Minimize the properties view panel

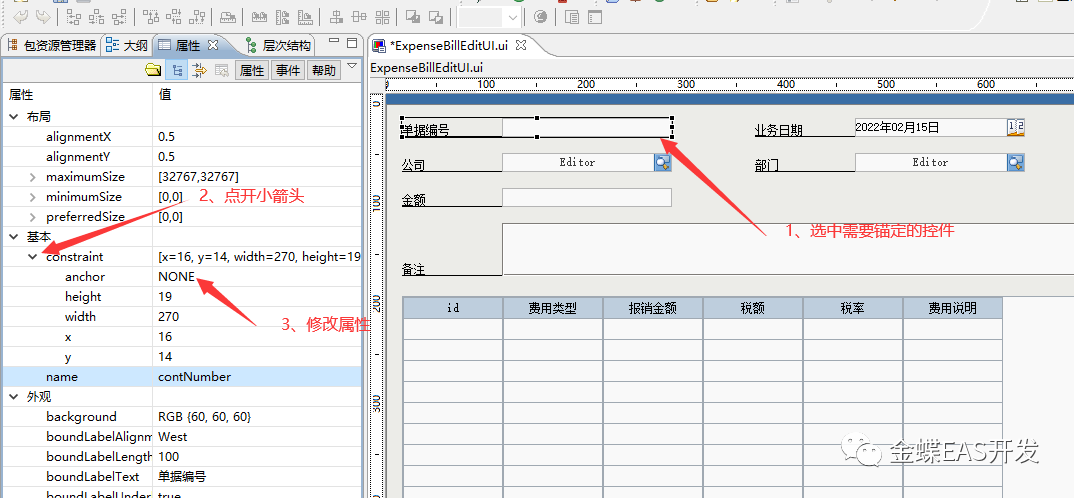coord(333,41)
